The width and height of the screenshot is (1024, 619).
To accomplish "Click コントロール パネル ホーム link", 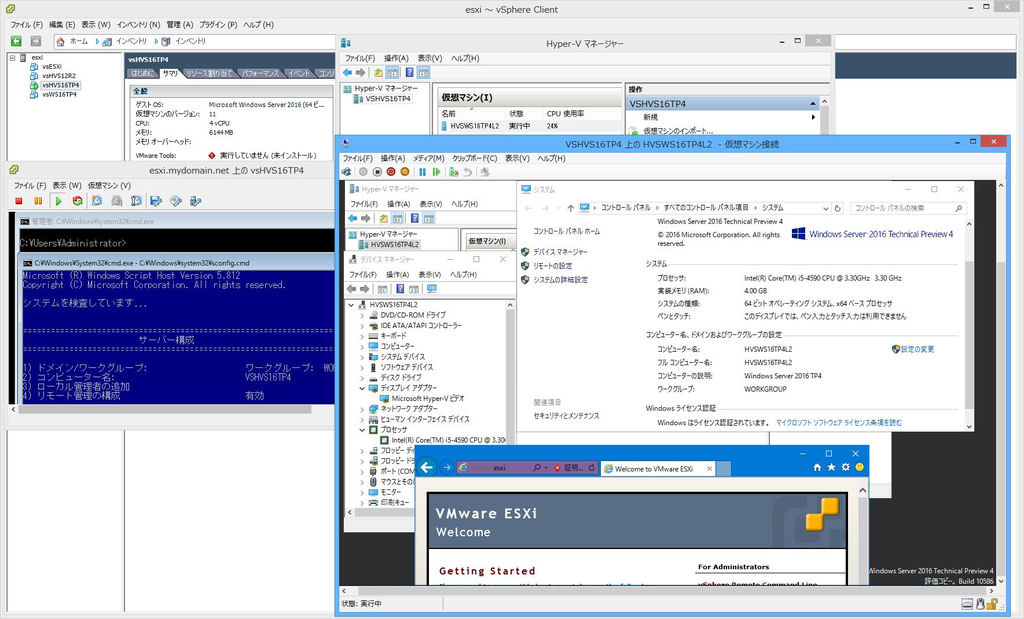I will pos(566,231).
